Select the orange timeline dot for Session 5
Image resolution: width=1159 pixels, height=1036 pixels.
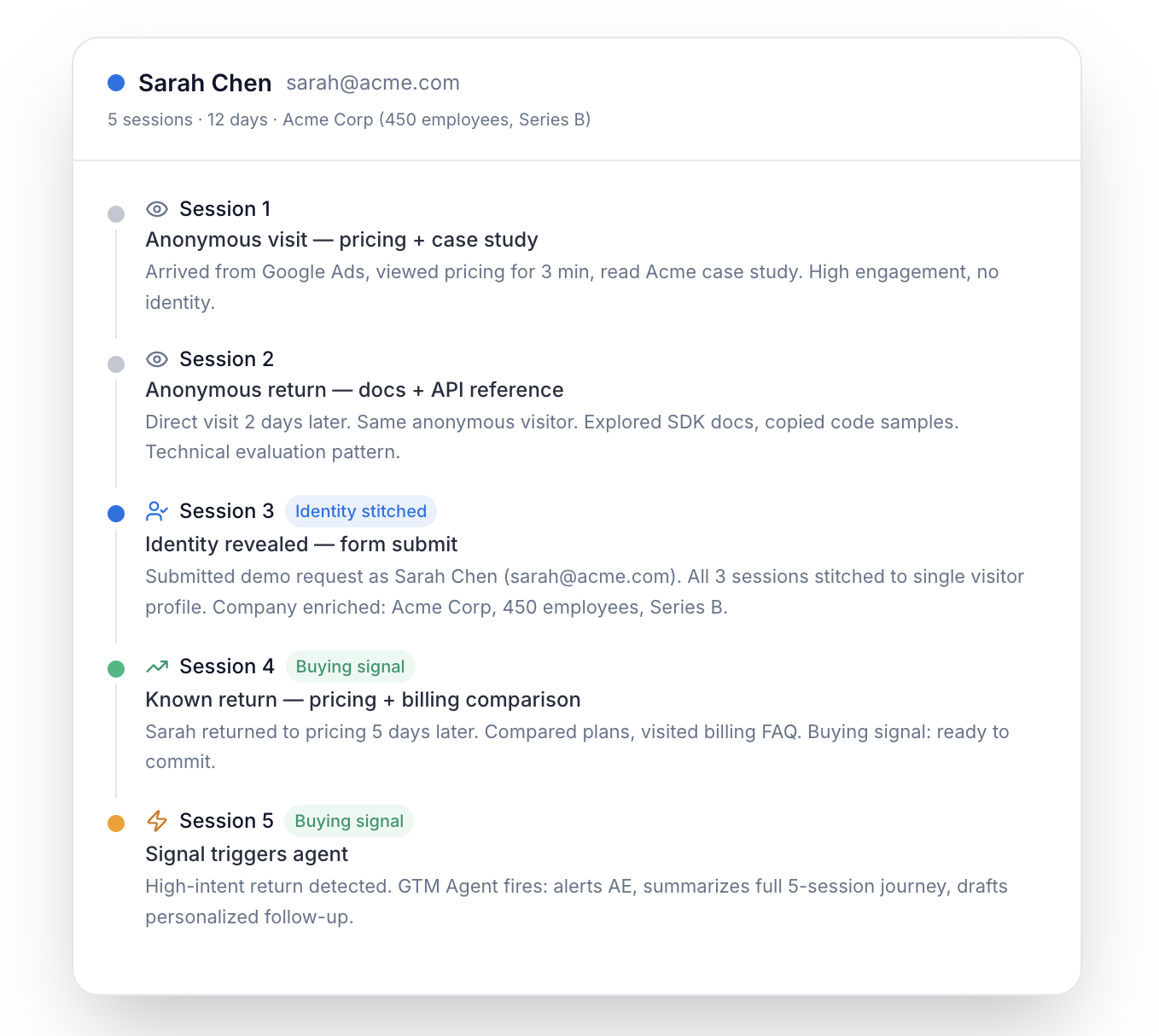tap(116, 824)
